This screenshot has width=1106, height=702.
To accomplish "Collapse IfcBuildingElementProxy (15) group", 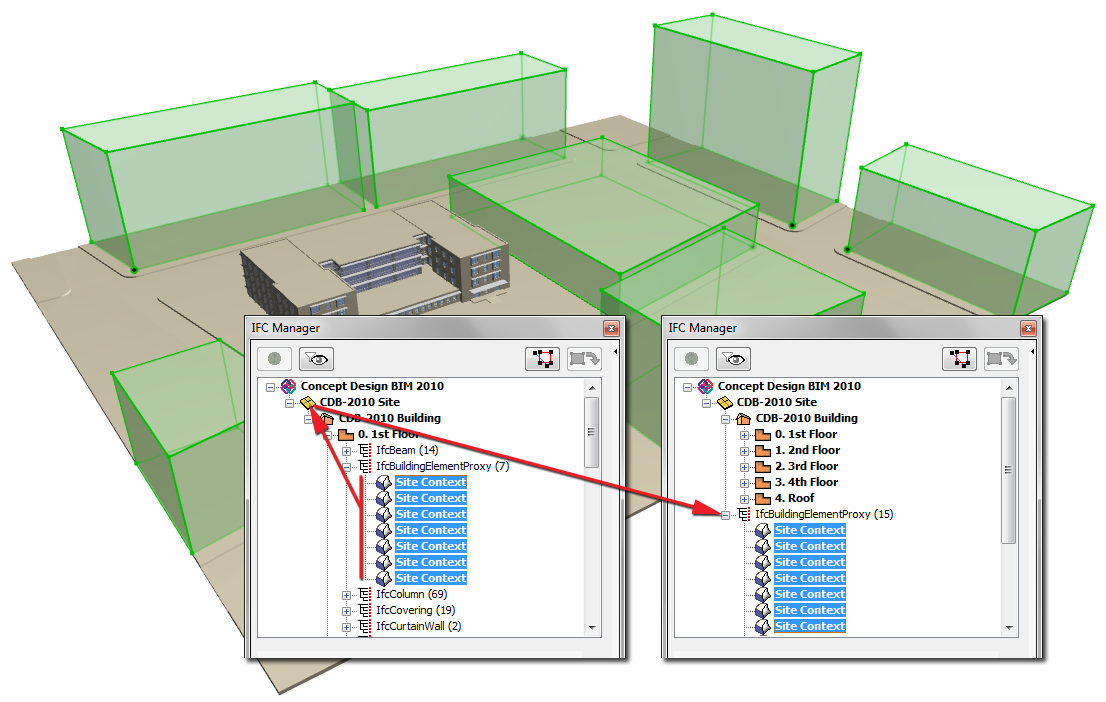I will click(x=725, y=516).
